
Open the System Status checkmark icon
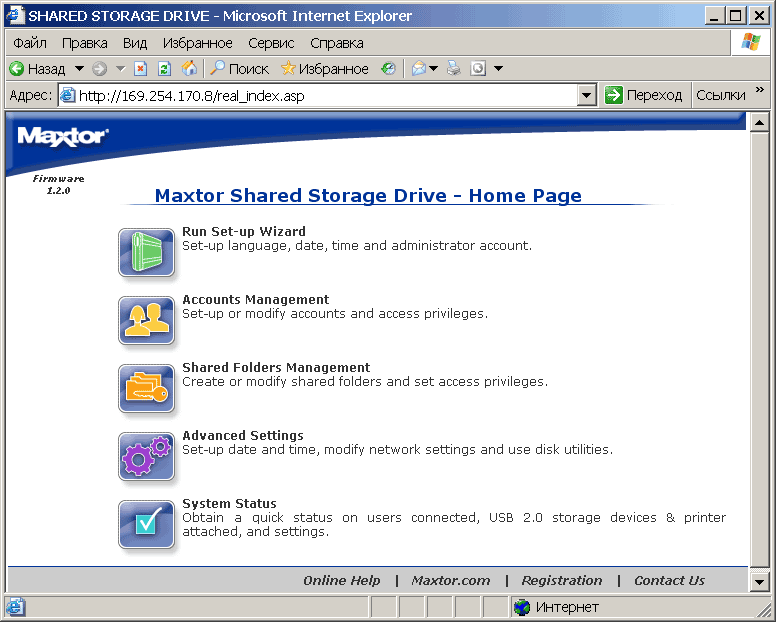(x=146, y=525)
